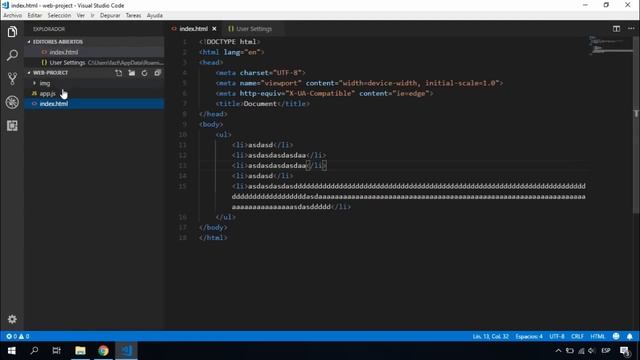The height and width of the screenshot is (360, 640).
Task: Open the Ayuda menu
Action: point(155,16)
